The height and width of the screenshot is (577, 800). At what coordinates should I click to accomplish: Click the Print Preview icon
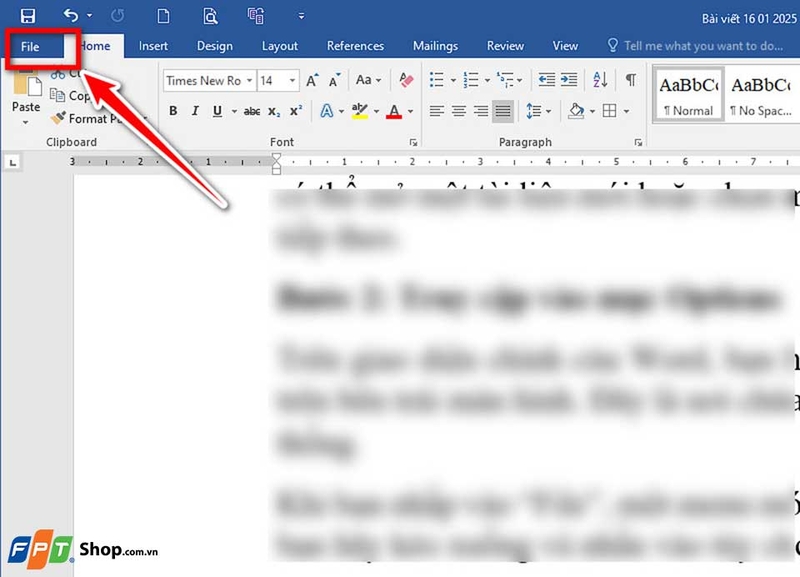click(210, 16)
